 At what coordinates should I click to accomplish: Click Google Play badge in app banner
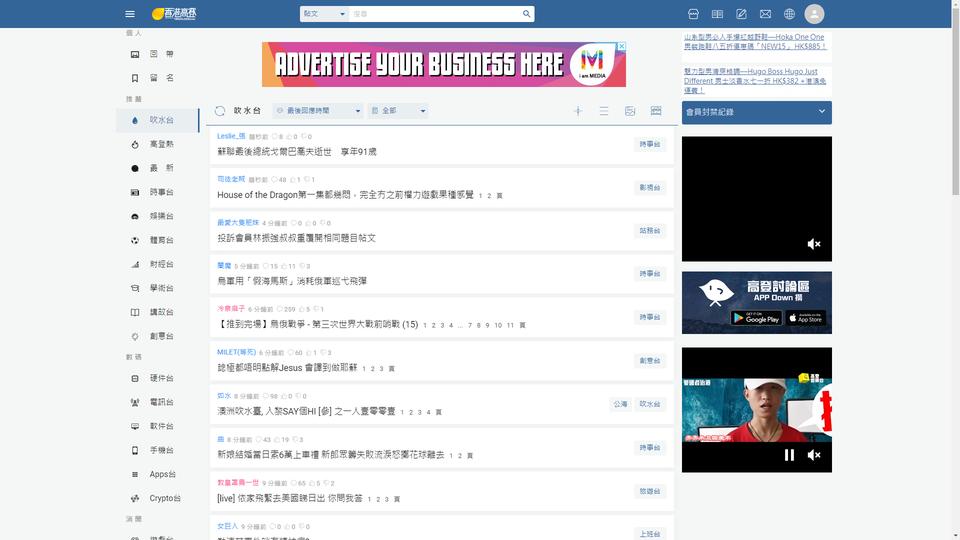[x=756, y=318]
